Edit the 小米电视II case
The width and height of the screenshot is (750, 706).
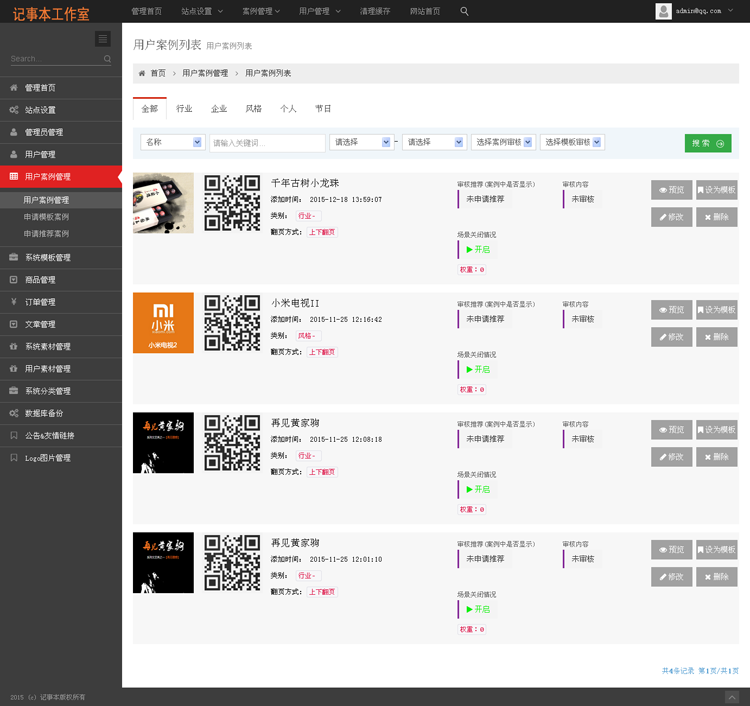tap(672, 337)
